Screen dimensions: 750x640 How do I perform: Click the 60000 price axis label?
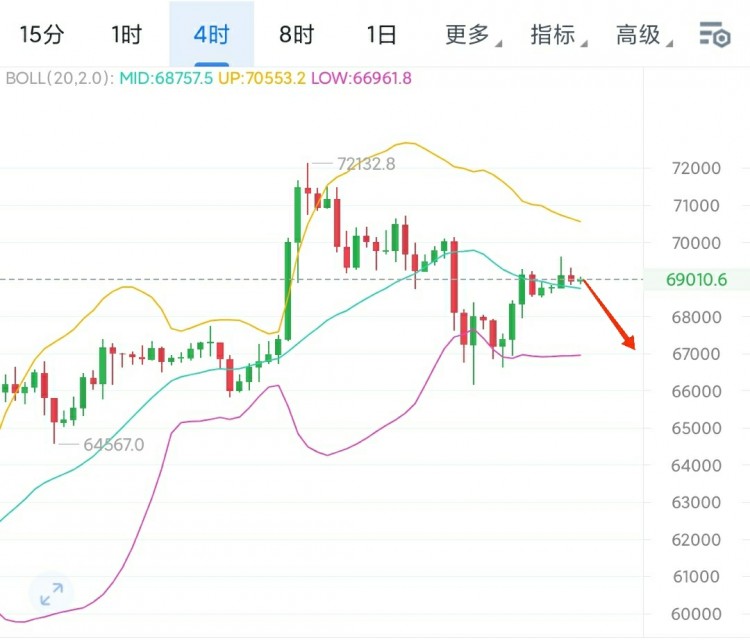pos(696,614)
